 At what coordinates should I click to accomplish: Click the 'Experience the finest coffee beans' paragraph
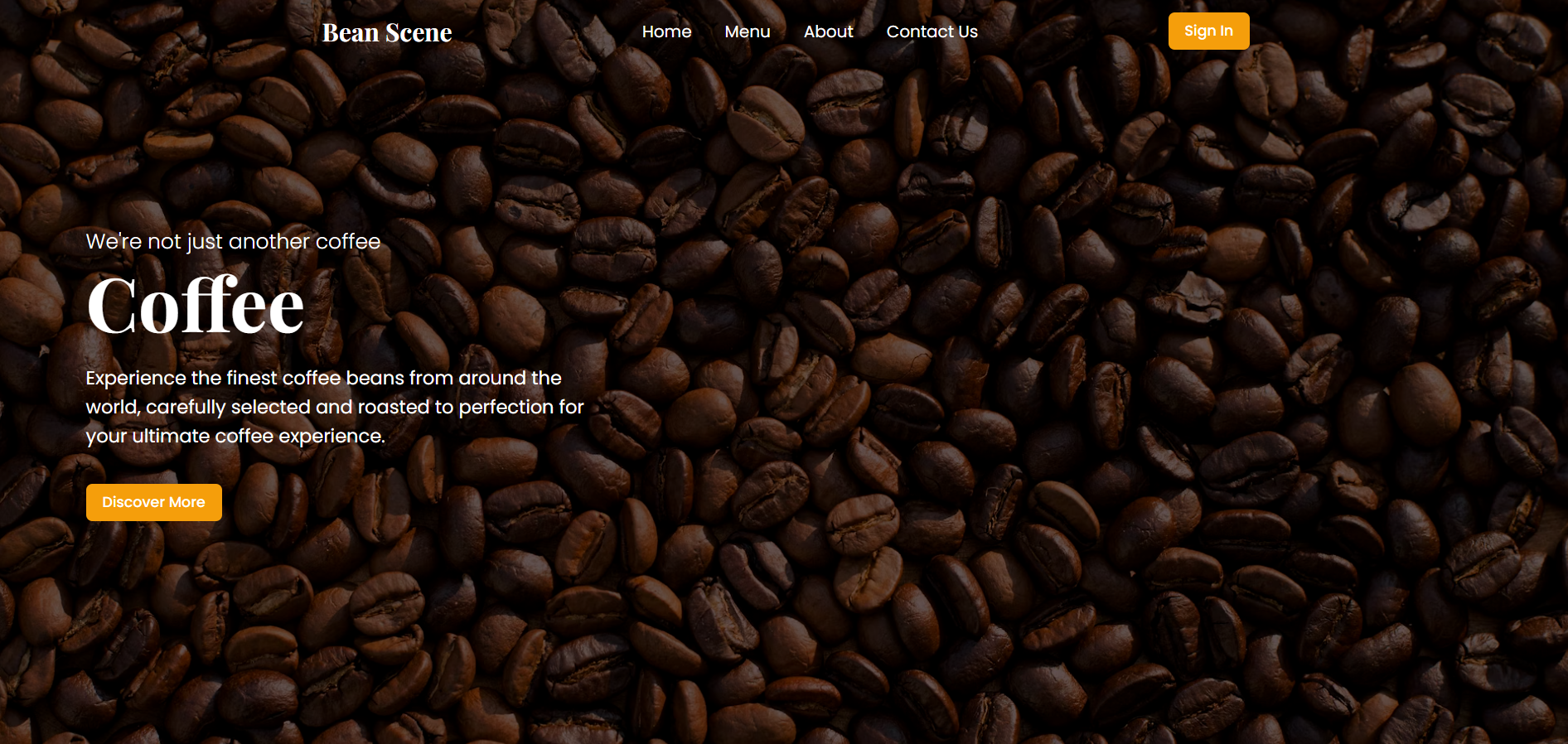[x=335, y=407]
